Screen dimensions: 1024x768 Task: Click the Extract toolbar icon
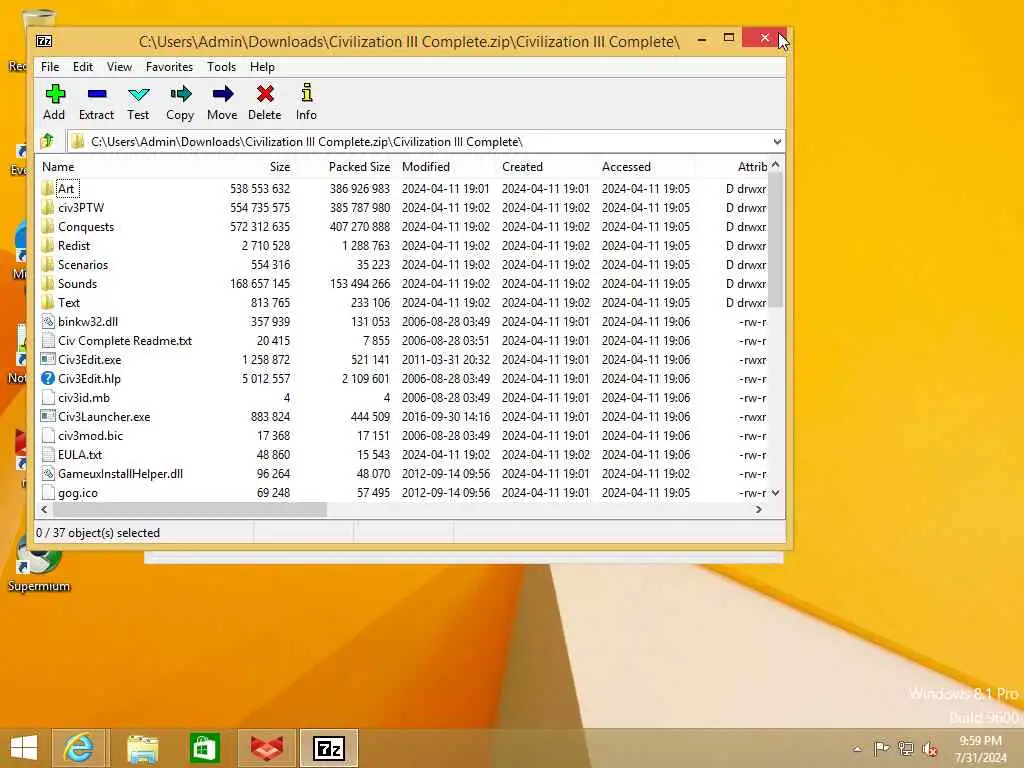point(97,95)
